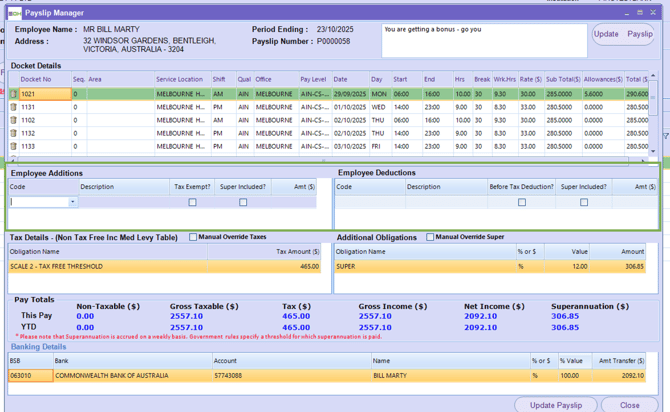
Task: Click into the bonus message text box
Action: pyautogui.click(x=484, y=40)
